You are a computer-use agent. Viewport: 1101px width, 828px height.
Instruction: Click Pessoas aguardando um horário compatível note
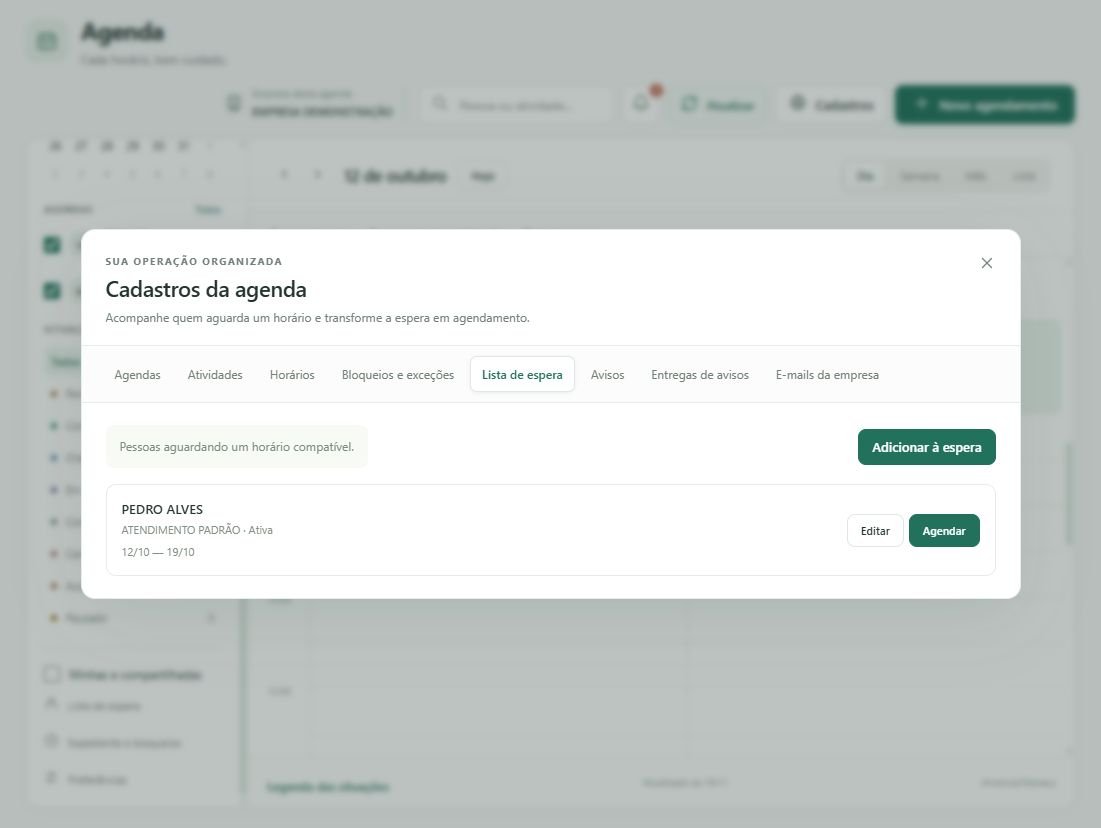coord(237,447)
